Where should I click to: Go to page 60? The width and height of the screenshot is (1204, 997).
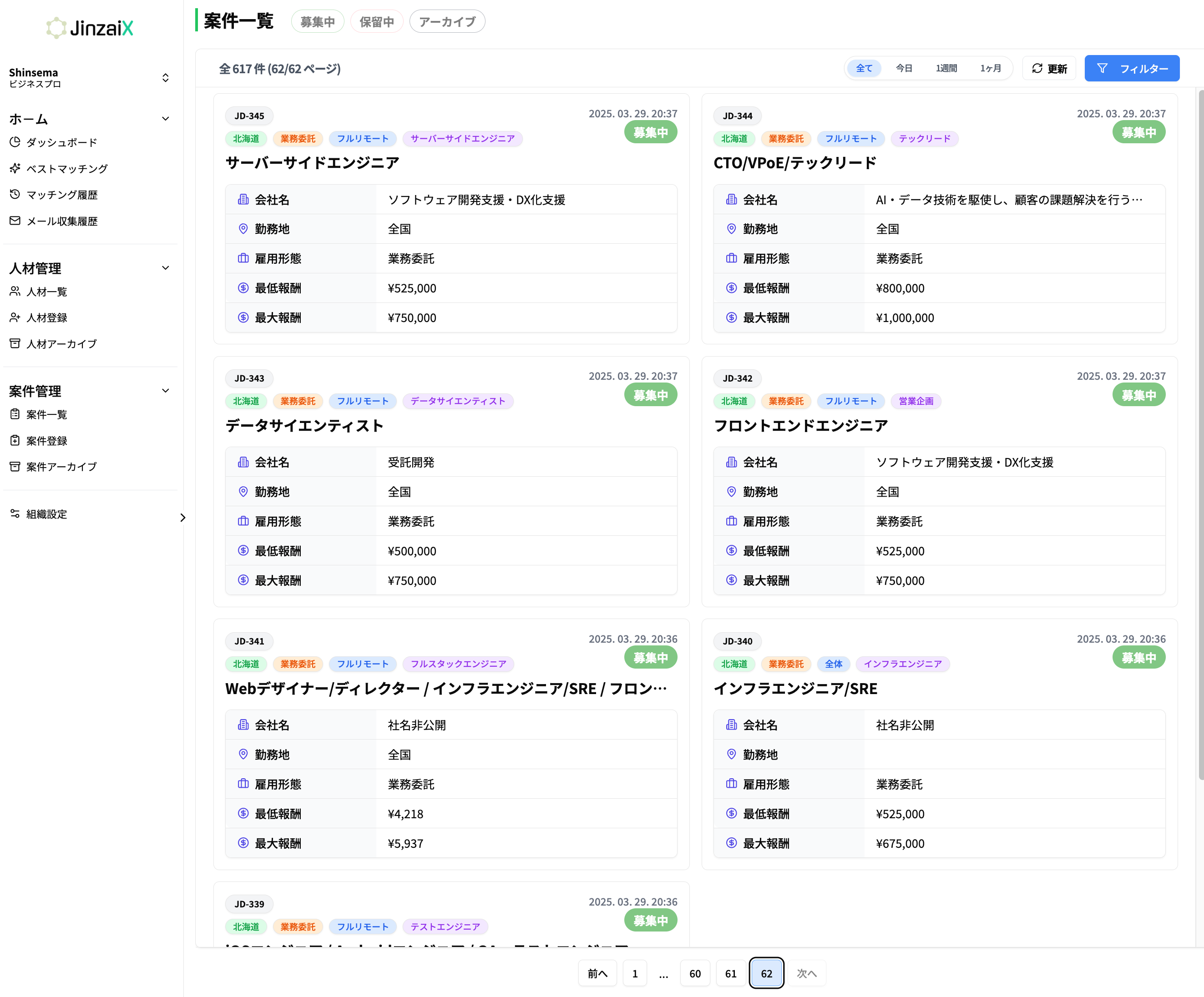click(x=695, y=973)
